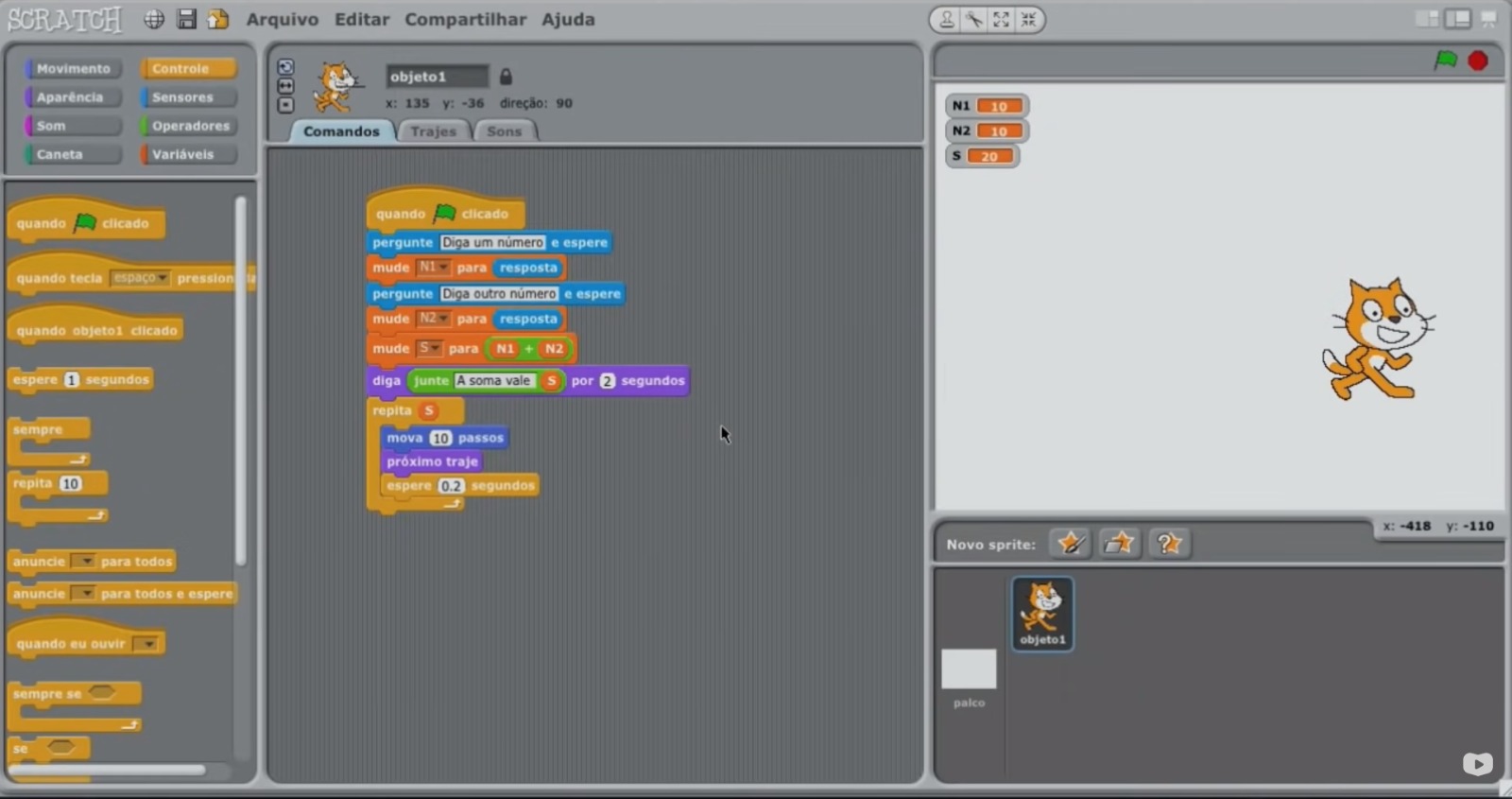Click the 'próximo traje' block in script

pyautogui.click(x=431, y=461)
